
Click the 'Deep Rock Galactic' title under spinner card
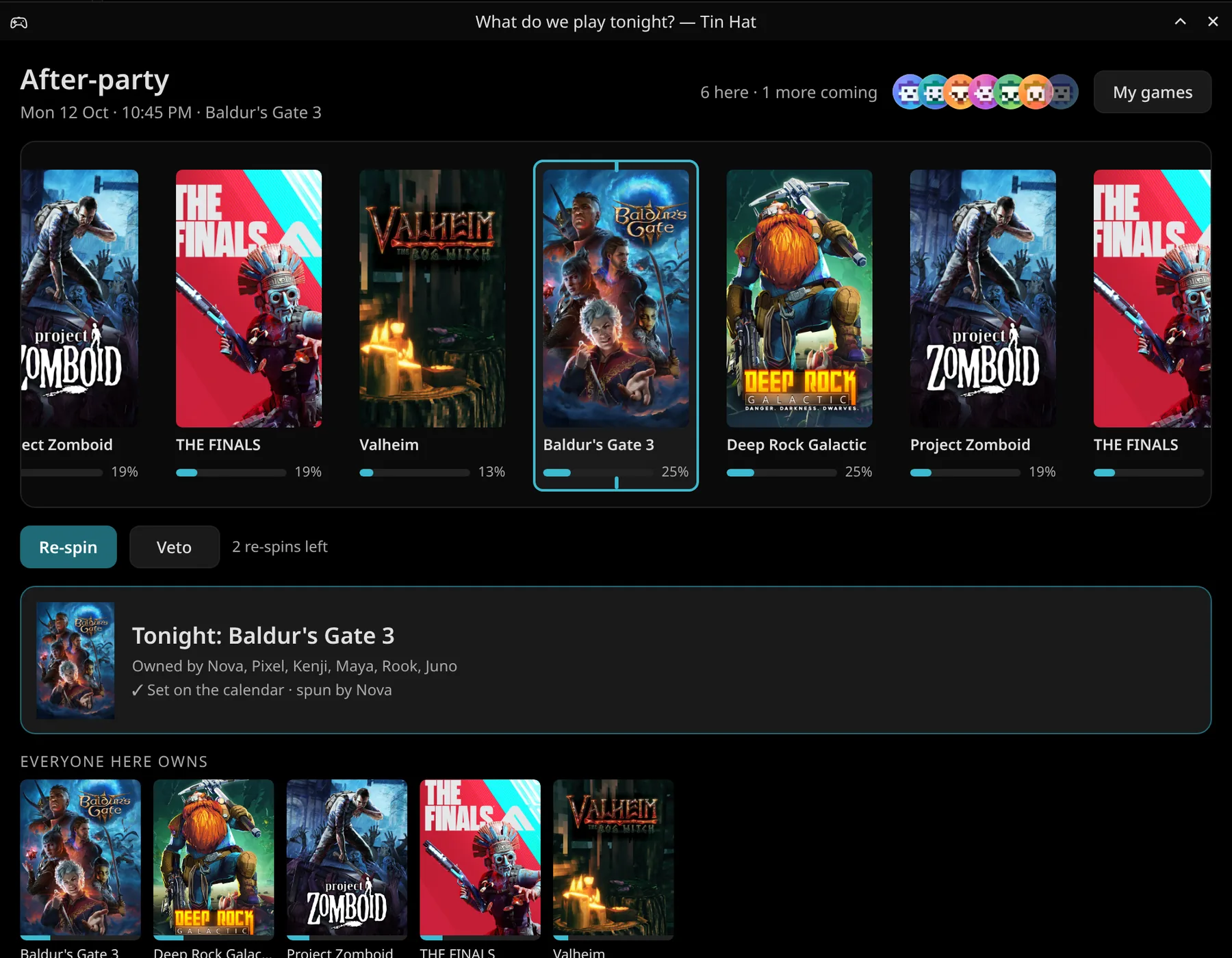[x=797, y=445]
